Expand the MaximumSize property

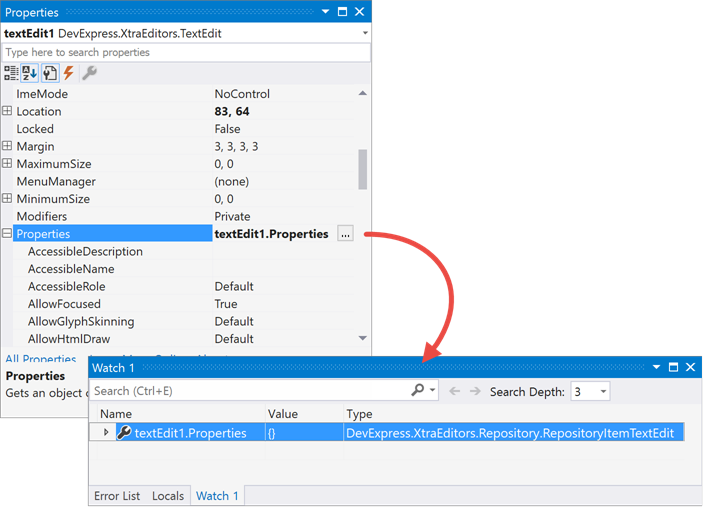(x=7, y=164)
